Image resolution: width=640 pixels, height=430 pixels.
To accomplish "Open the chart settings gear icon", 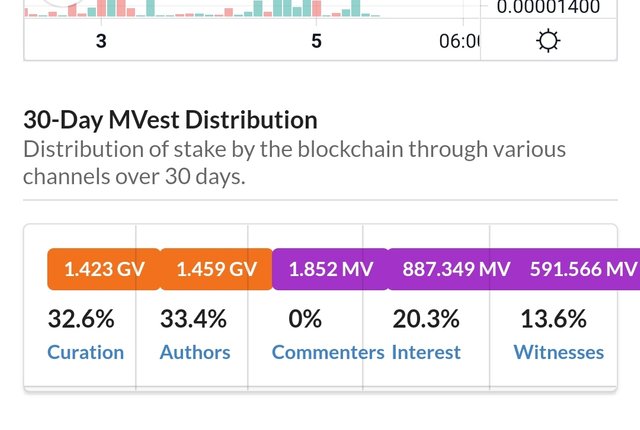I will coord(548,41).
